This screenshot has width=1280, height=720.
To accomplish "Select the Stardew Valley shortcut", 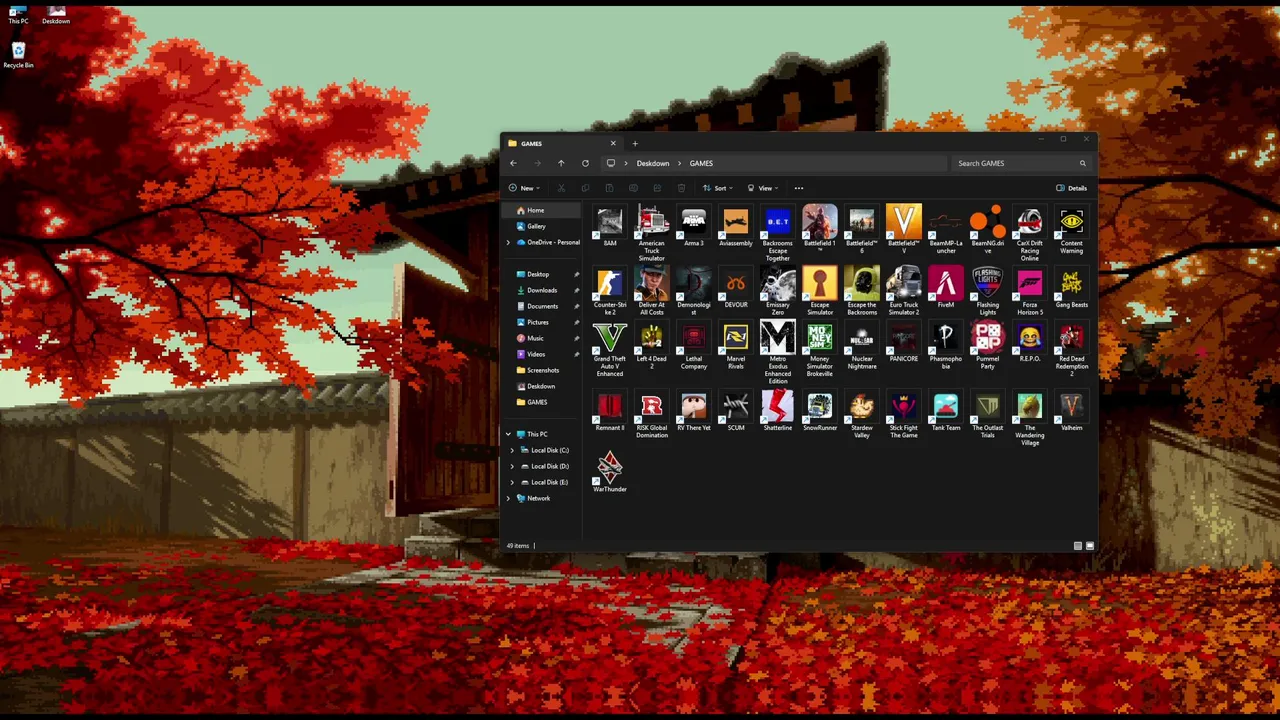I will coord(862,414).
